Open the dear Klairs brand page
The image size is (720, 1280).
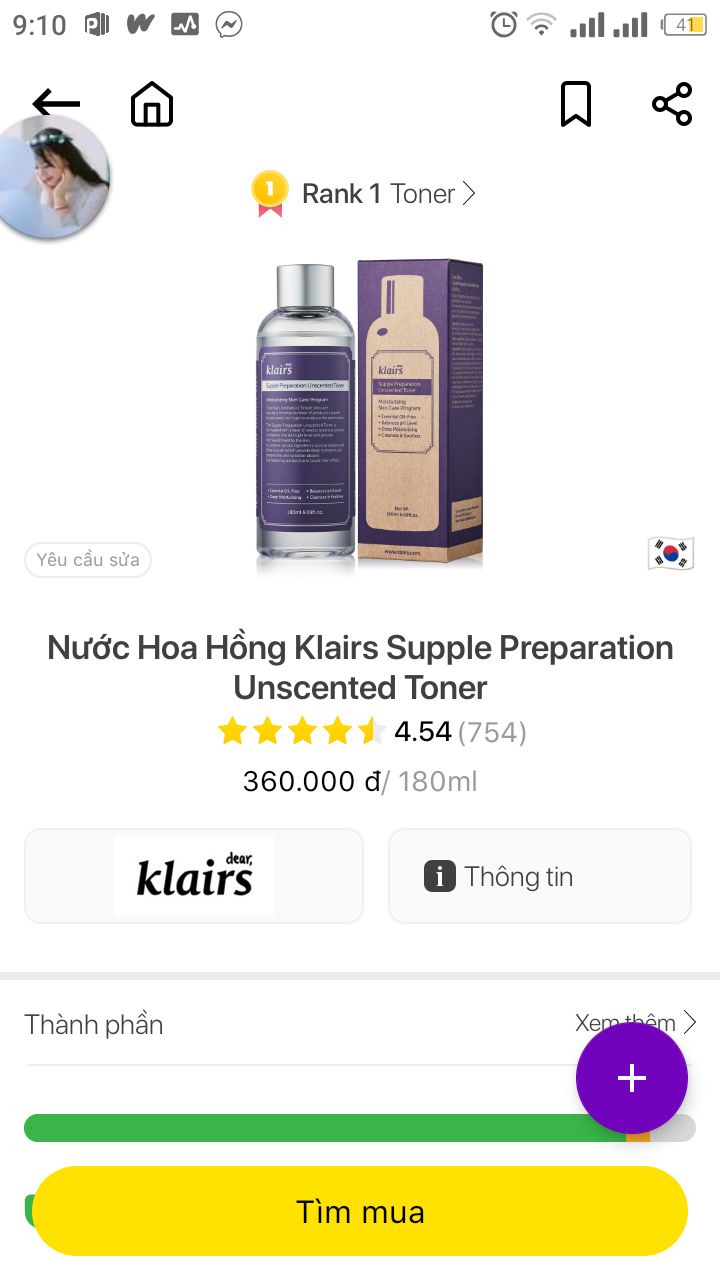pos(194,876)
